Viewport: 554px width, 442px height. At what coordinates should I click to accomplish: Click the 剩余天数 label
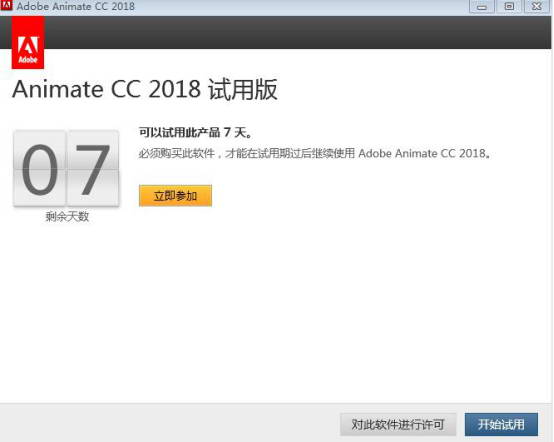tap(67, 216)
